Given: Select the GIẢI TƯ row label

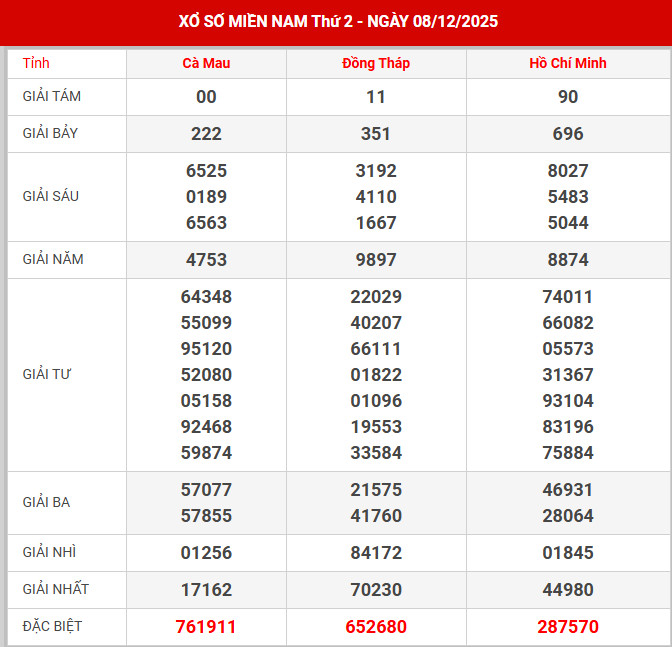Looking at the screenshot, I should pyautogui.click(x=47, y=374).
